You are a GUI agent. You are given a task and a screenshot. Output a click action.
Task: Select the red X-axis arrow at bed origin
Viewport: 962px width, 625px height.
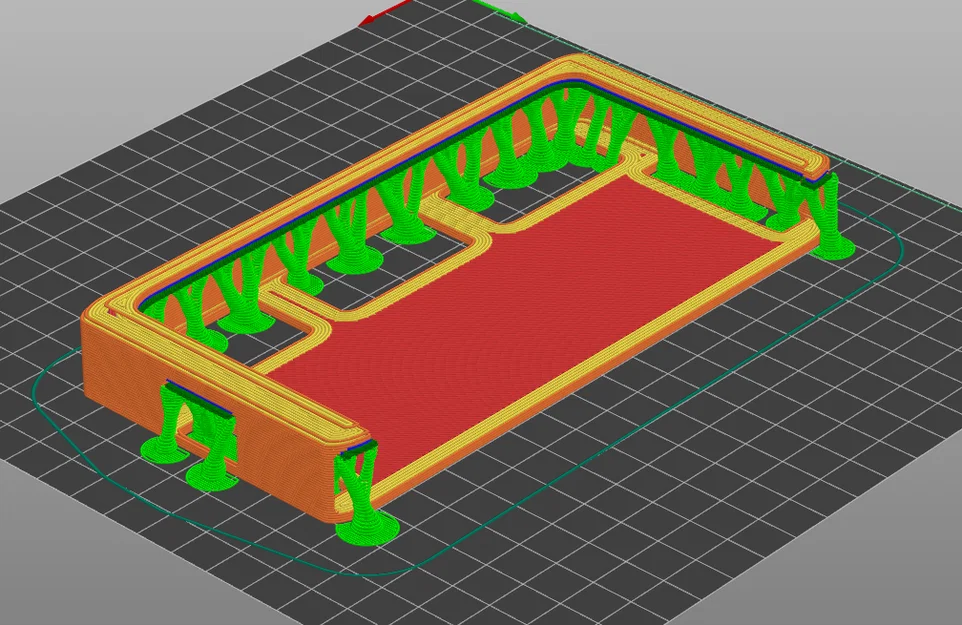385,12
